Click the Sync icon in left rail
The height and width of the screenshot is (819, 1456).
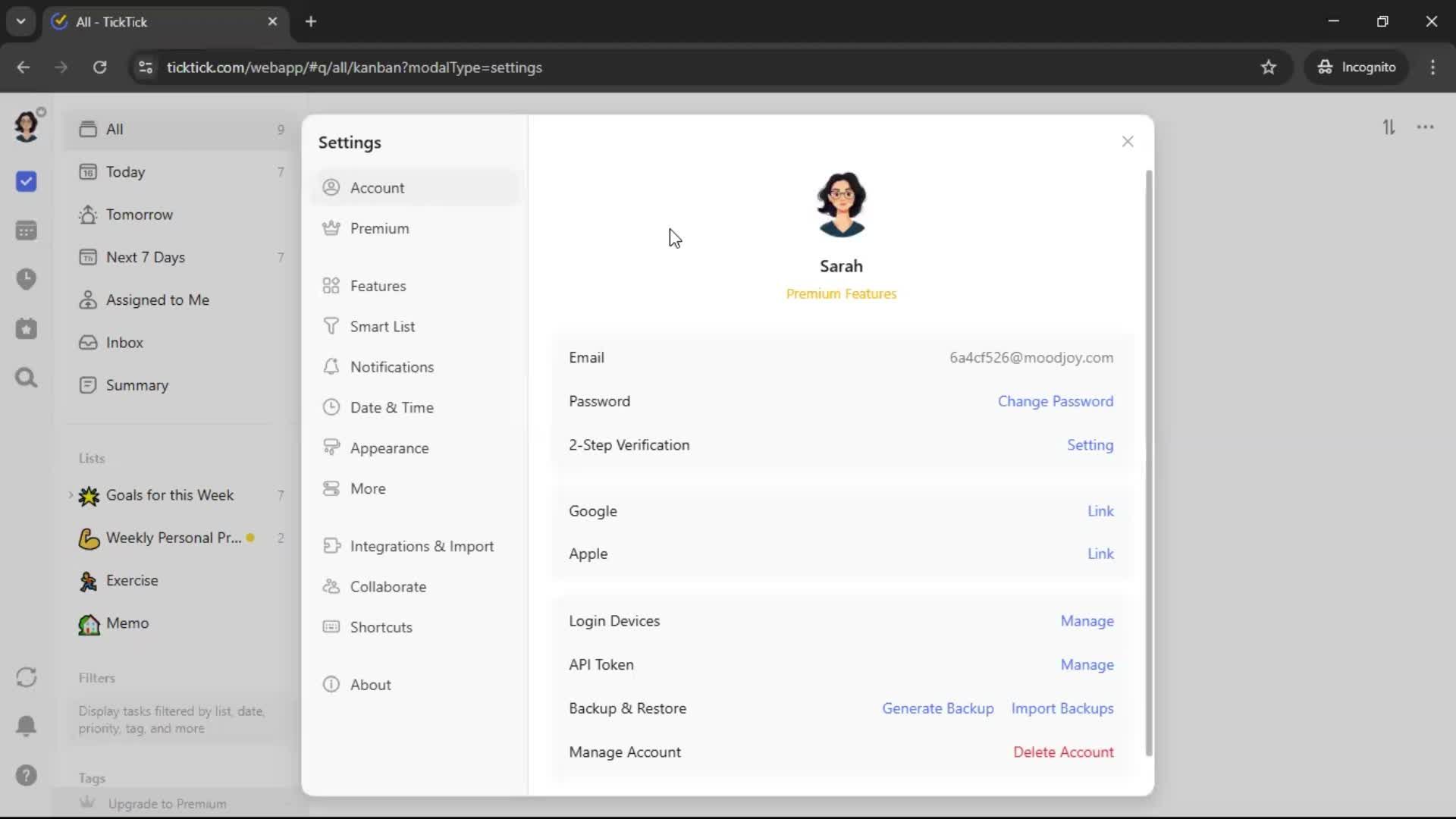tap(27, 677)
